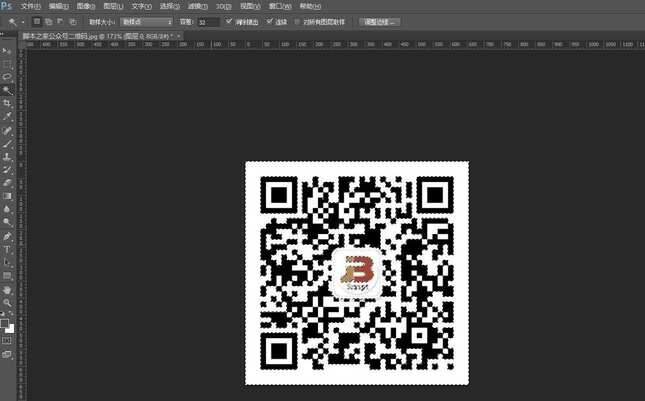Select the Rectangular Marquee tool

click(x=7, y=64)
